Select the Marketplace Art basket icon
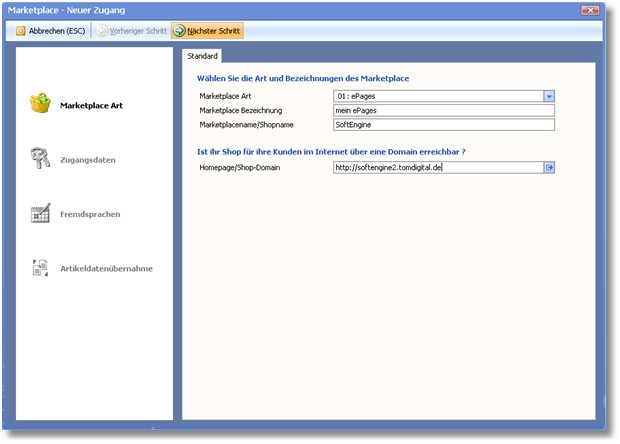The image size is (620, 444). 40,104
